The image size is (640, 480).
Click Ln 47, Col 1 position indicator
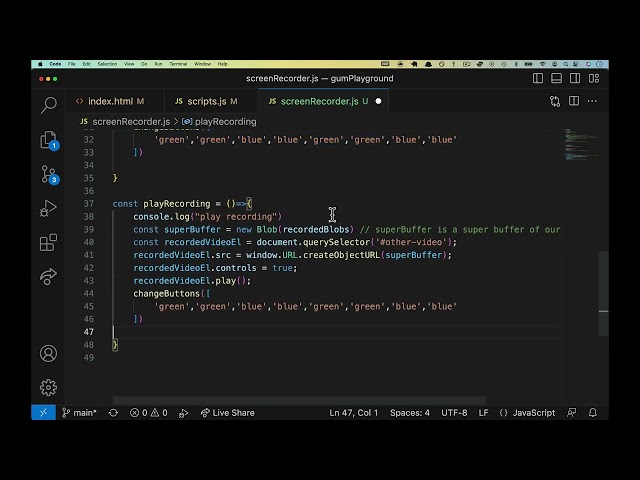pos(353,413)
